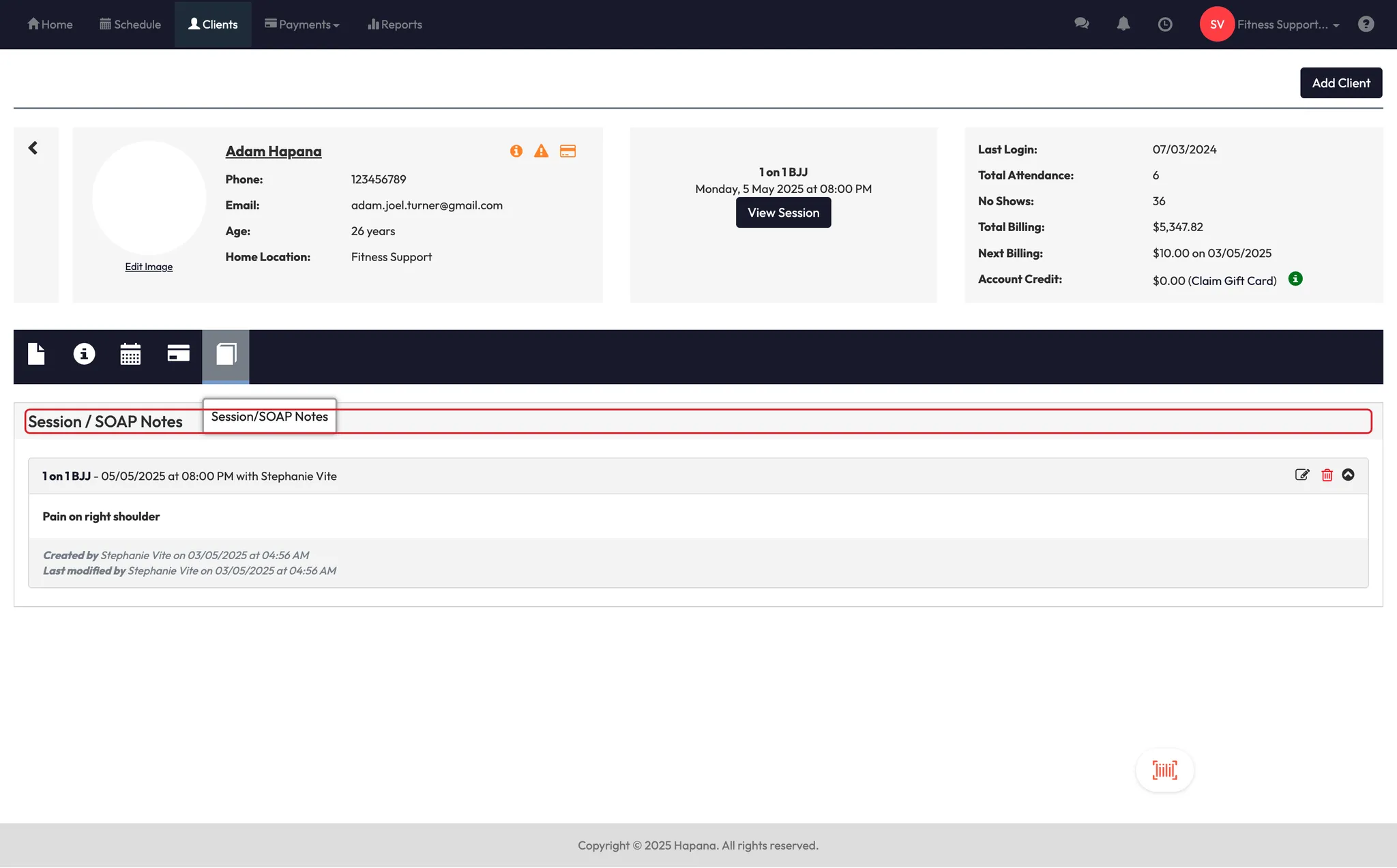Viewport: 1397px width, 868px height.
Task: Click the View Session button
Action: (x=783, y=213)
